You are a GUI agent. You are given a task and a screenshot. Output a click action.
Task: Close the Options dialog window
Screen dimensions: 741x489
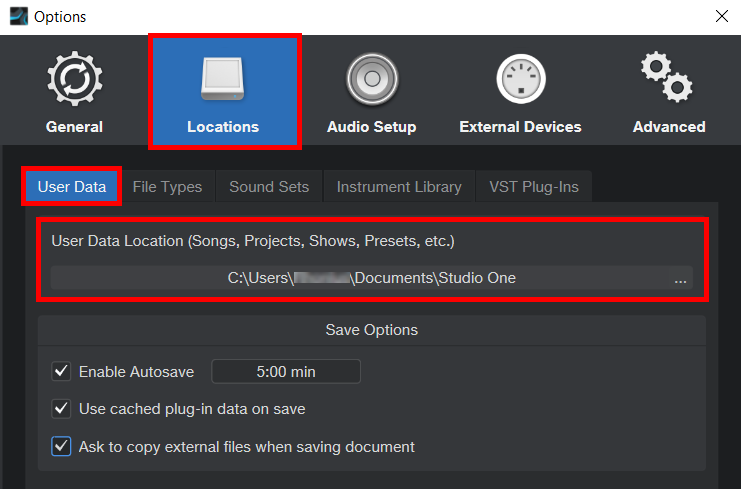[x=721, y=16]
